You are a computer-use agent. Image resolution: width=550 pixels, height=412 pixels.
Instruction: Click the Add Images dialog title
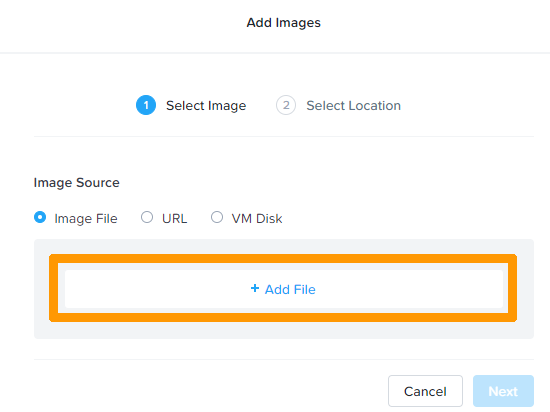283,23
